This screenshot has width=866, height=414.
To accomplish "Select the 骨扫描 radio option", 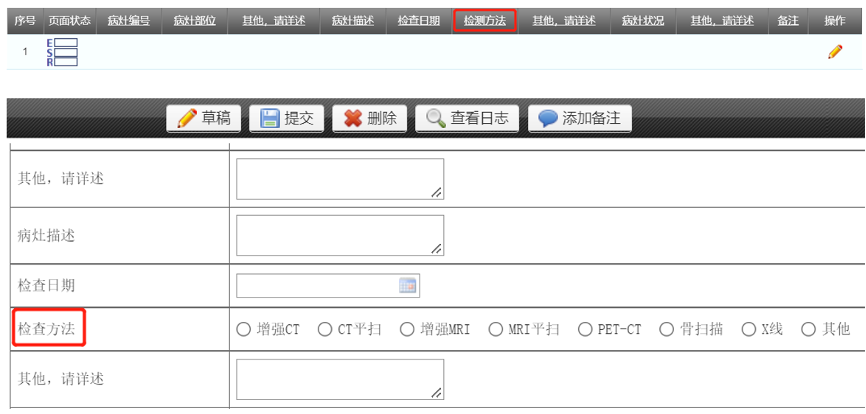I will 667,330.
